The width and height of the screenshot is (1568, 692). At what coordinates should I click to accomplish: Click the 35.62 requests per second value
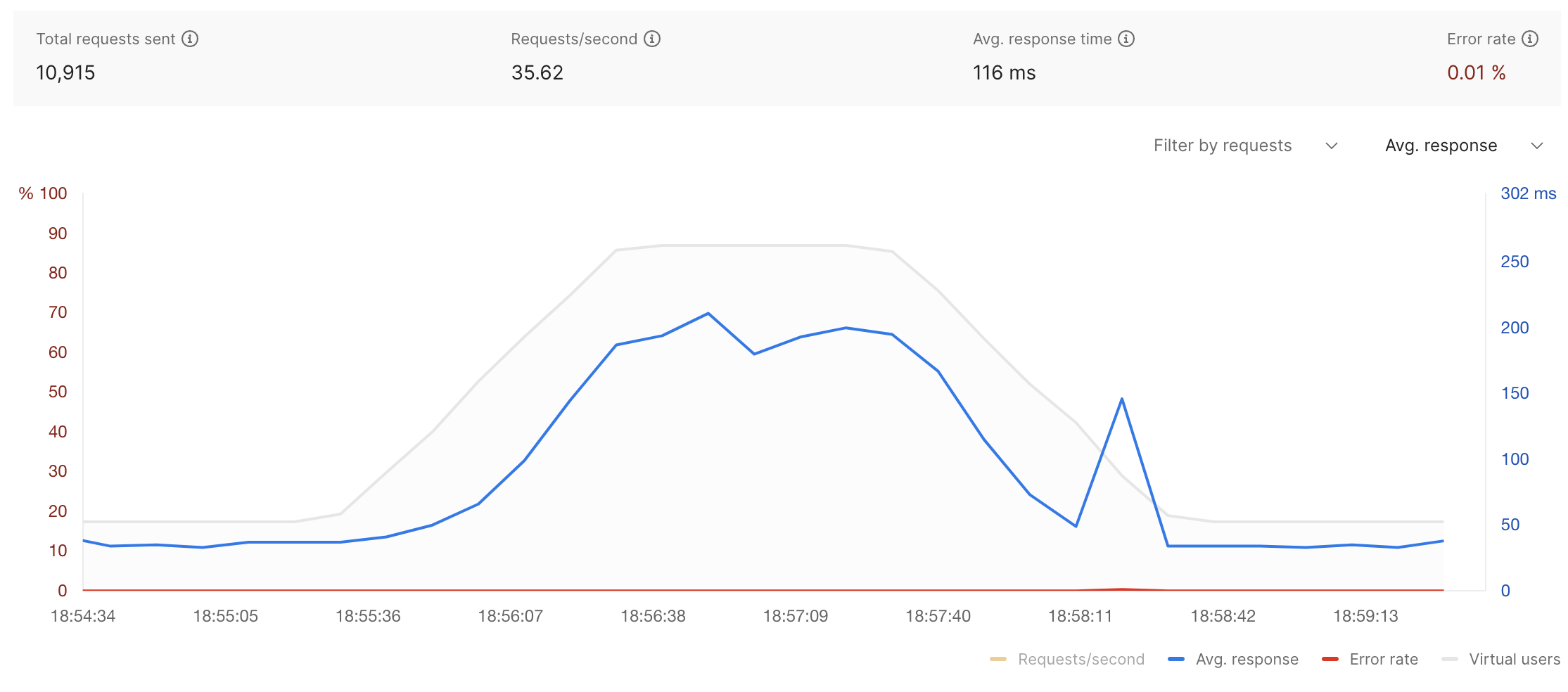[537, 72]
